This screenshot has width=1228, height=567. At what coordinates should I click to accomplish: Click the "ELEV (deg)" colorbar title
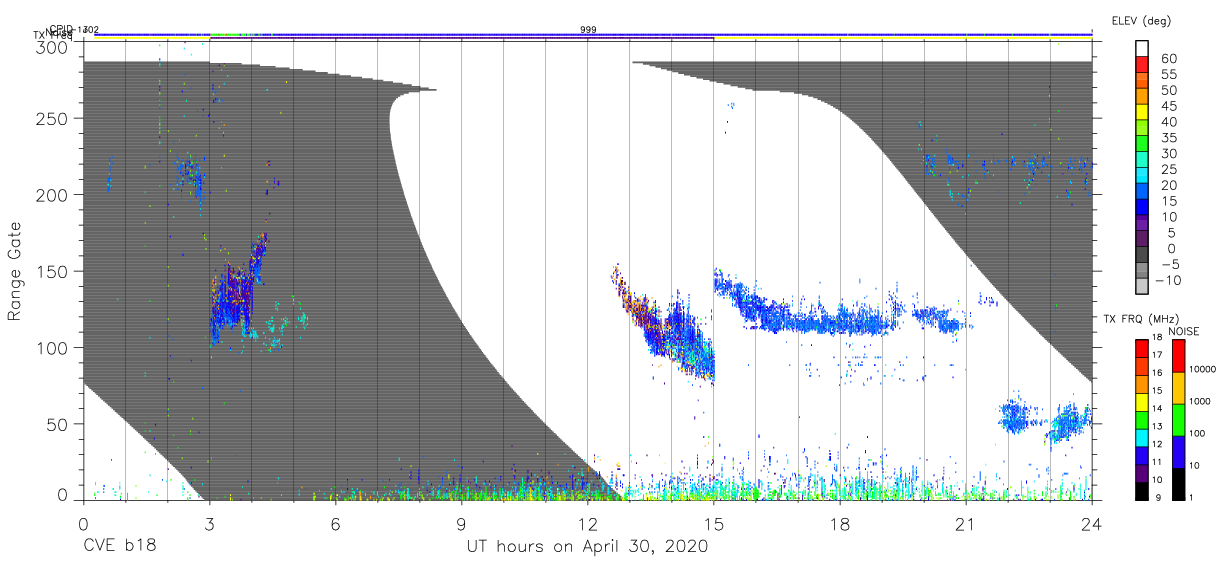1141,21
